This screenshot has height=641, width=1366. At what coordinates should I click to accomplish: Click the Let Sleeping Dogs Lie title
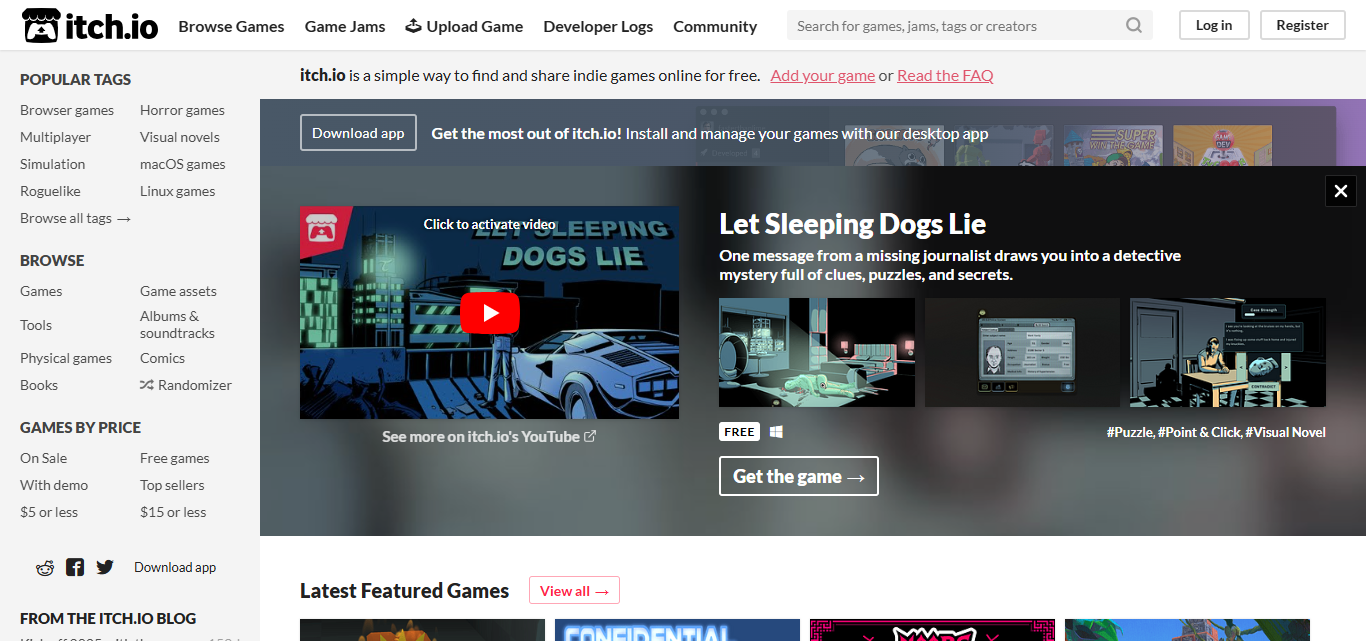[853, 224]
